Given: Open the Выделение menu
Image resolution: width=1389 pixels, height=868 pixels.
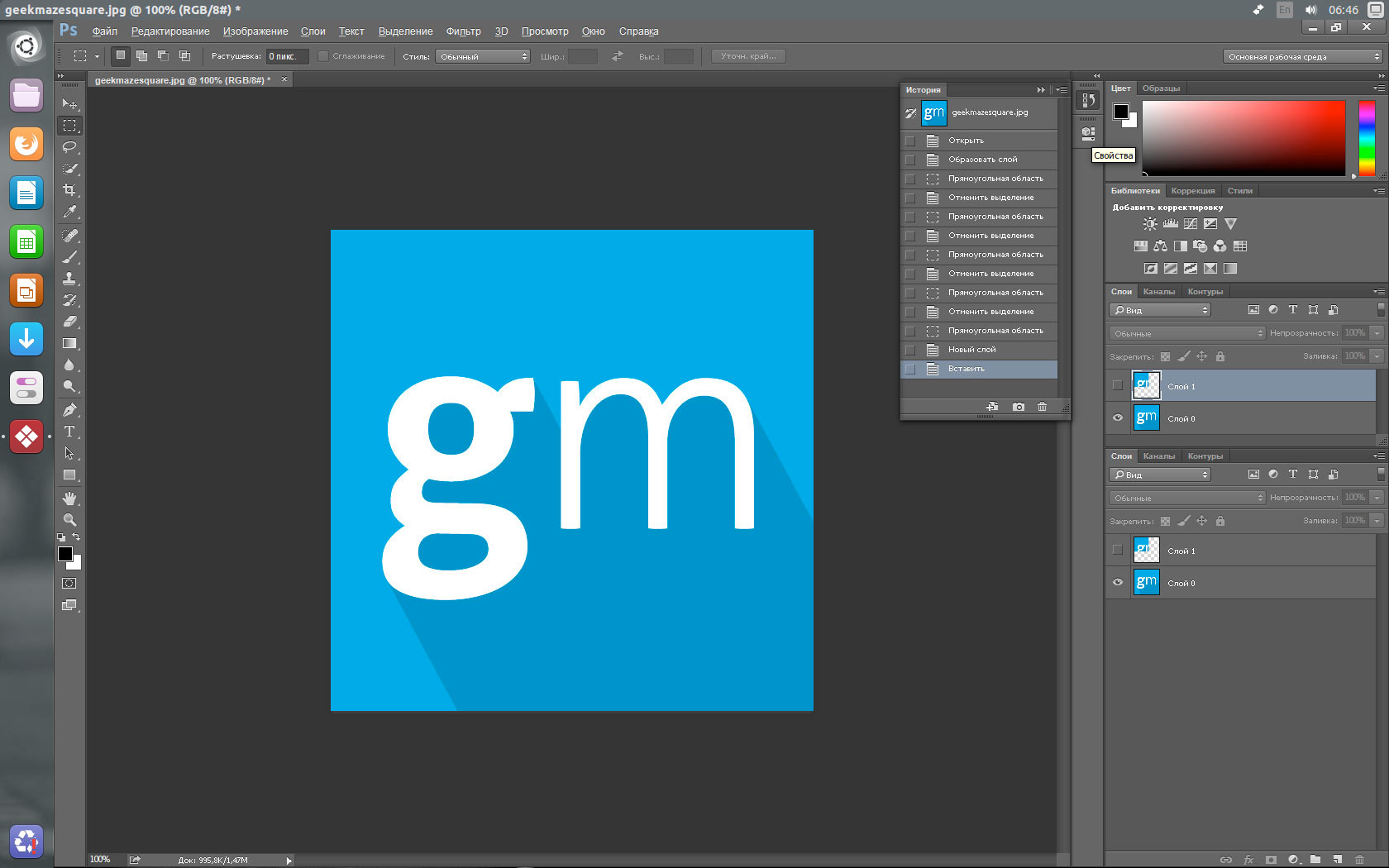Looking at the screenshot, I should pyautogui.click(x=405, y=31).
